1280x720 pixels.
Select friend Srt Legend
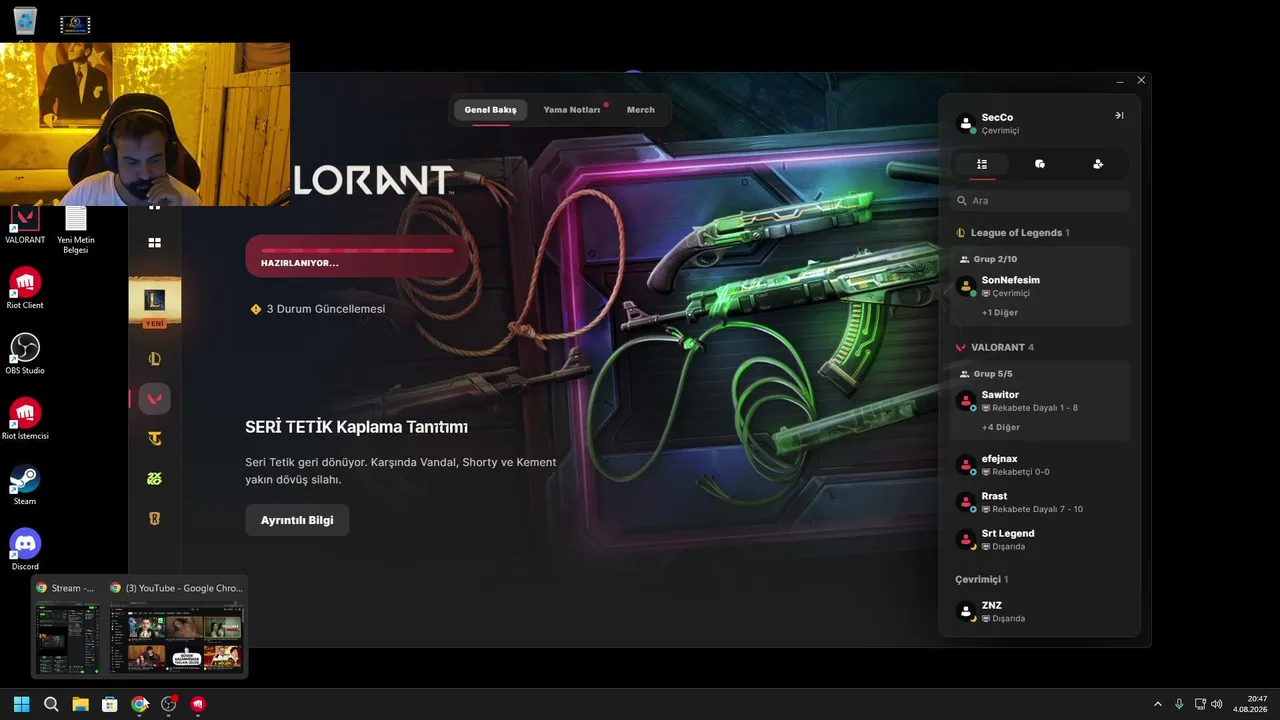pyautogui.click(x=1040, y=539)
